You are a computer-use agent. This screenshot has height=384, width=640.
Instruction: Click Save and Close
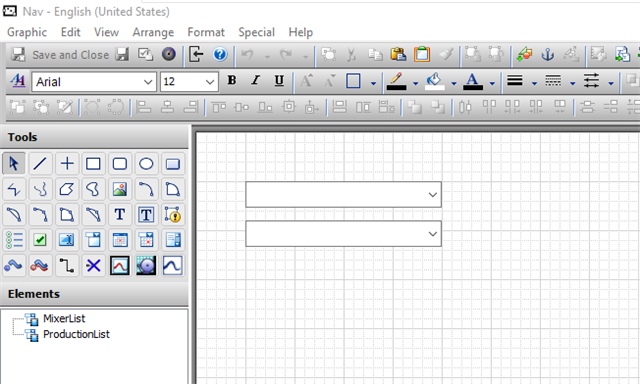pos(60,55)
